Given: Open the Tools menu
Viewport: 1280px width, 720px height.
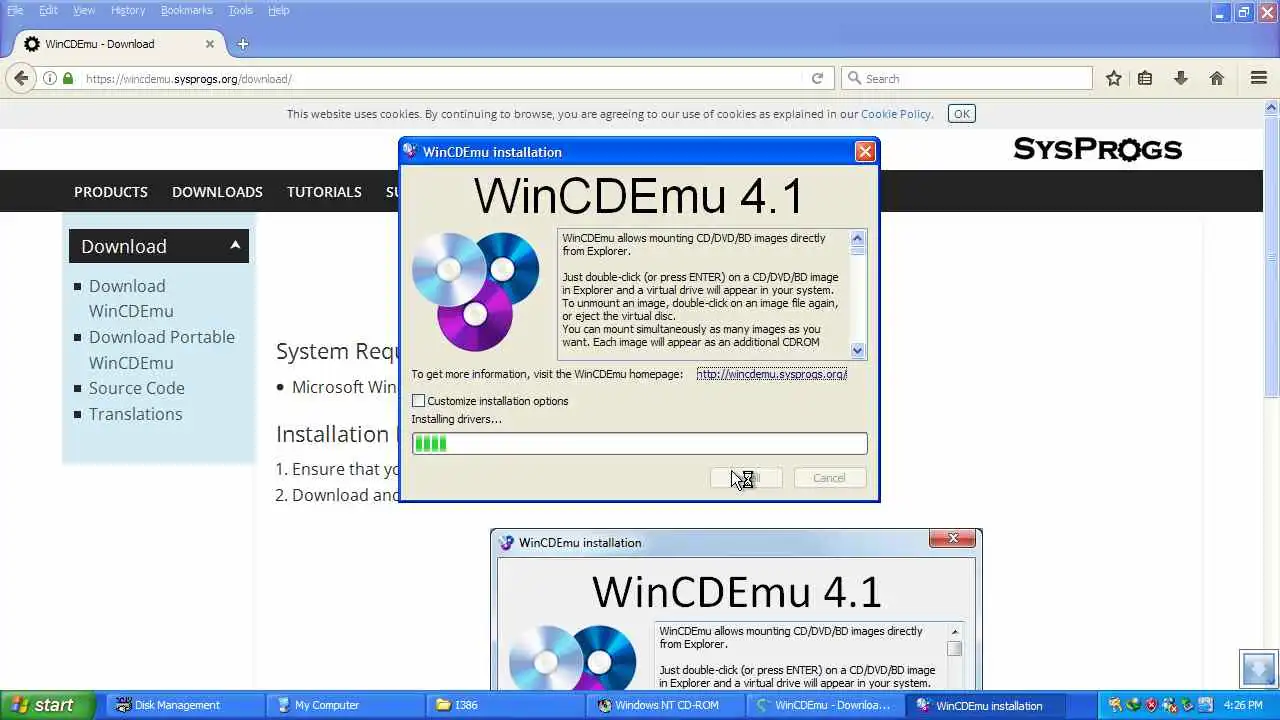Looking at the screenshot, I should click(240, 10).
